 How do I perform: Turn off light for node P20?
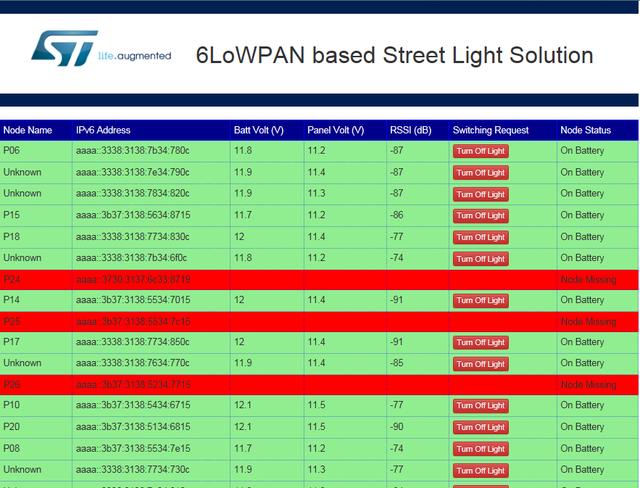tap(481, 427)
